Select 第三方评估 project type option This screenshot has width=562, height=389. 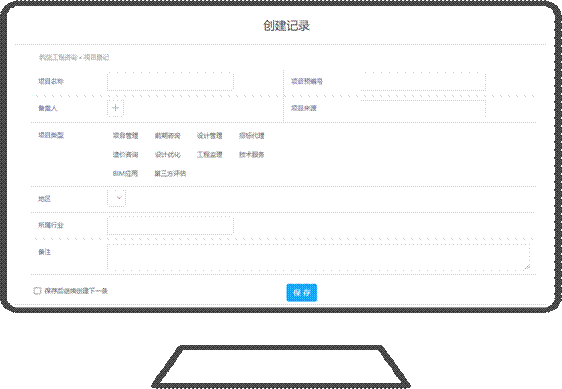tap(170, 174)
